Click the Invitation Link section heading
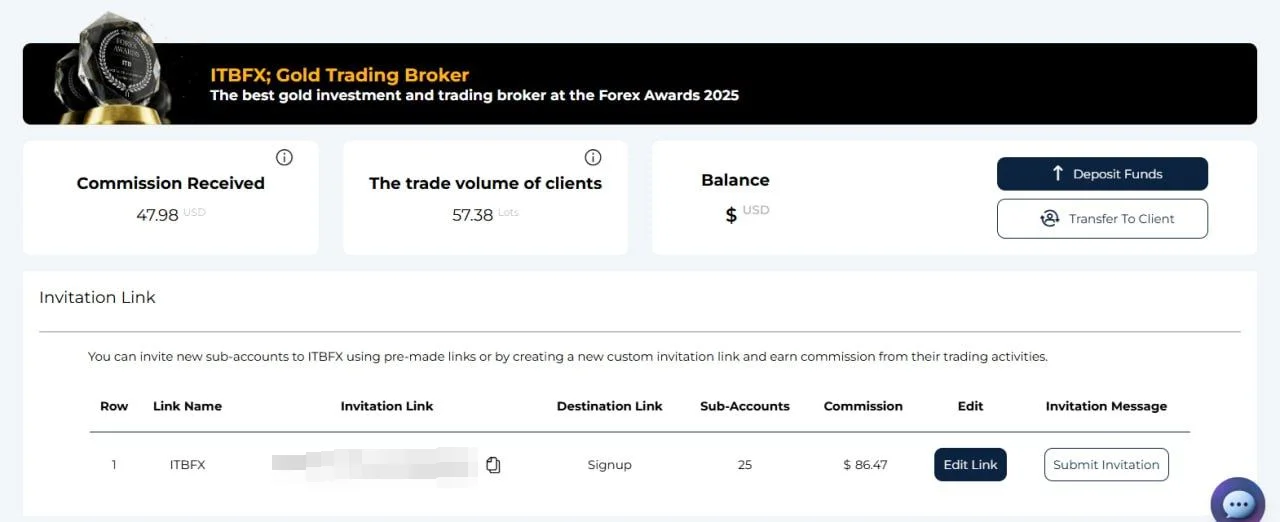Screen dimensions: 1280x522 pos(97,297)
